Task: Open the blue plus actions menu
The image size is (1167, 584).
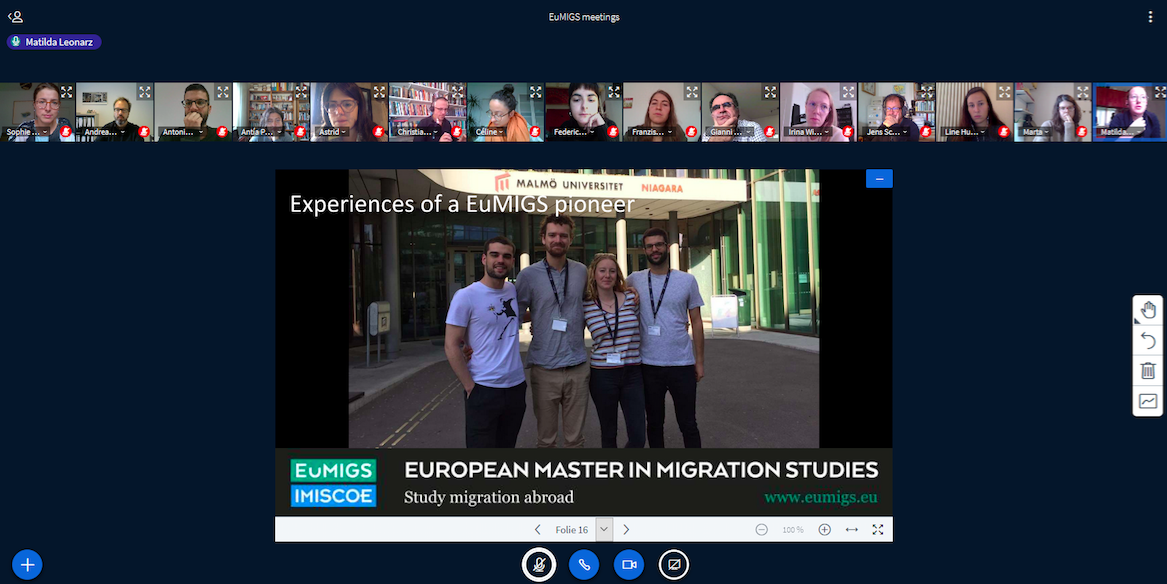Action: [27, 565]
